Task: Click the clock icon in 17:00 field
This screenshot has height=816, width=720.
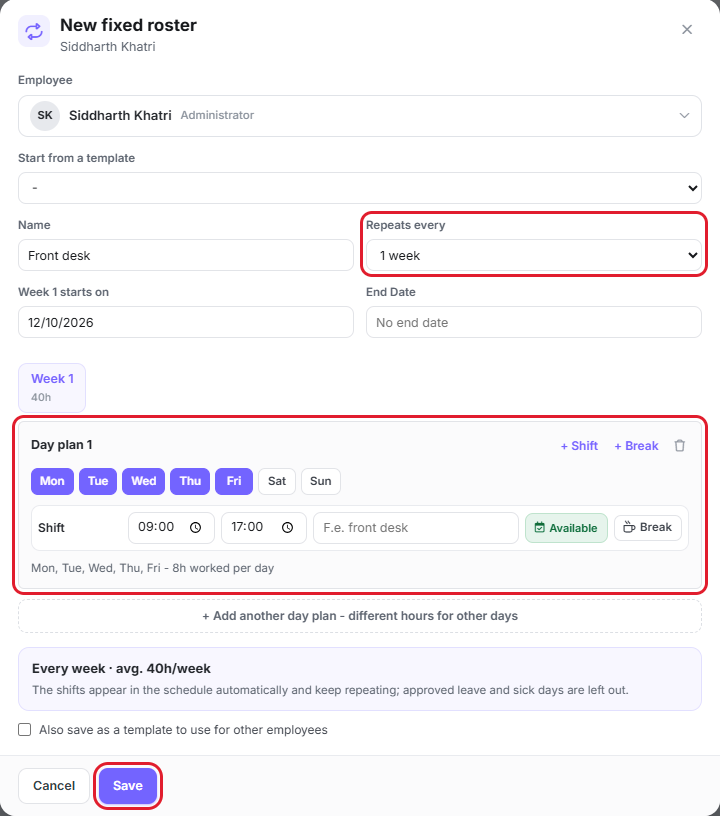Action: (287, 528)
